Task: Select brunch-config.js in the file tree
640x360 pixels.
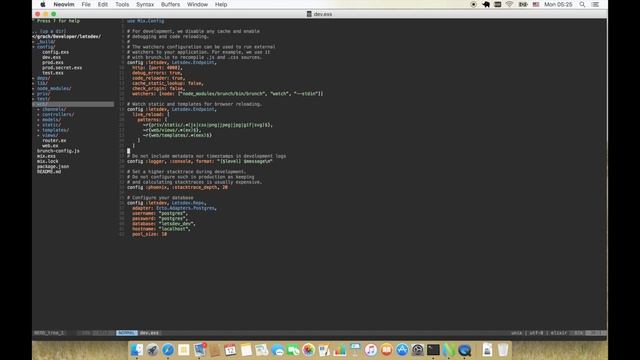Action: pyautogui.click(x=58, y=151)
